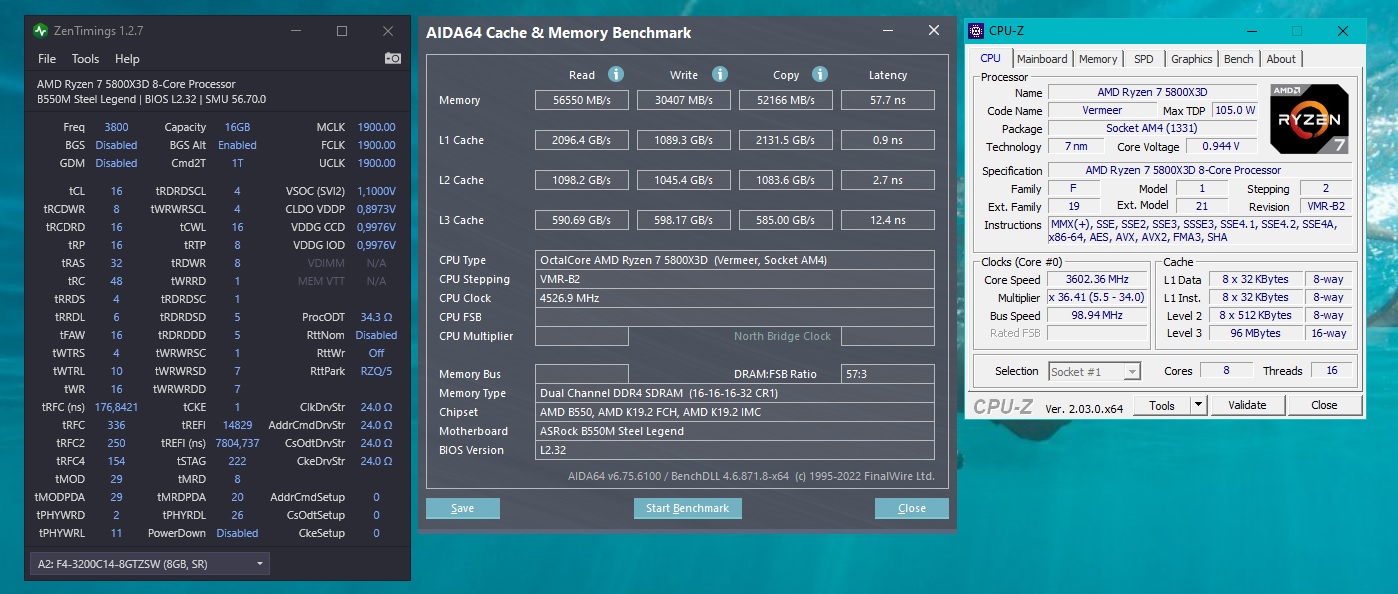The image size is (1398, 594).
Task: Select the CPU tab in CPU-Z
Action: [991, 58]
